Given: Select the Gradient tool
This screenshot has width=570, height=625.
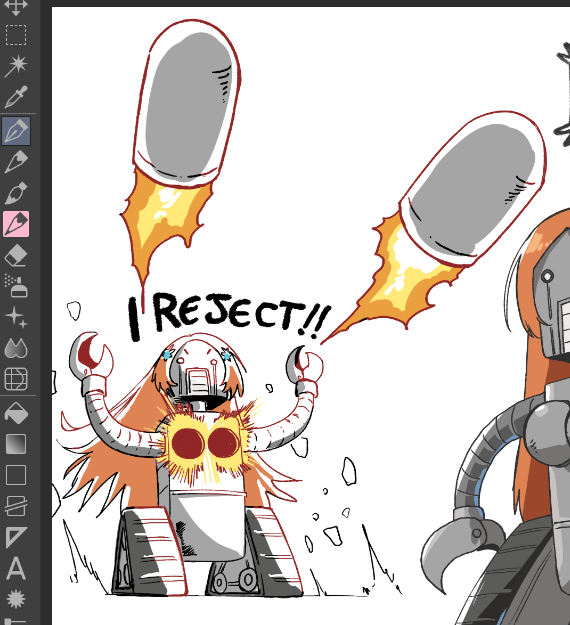Looking at the screenshot, I should click(x=16, y=444).
